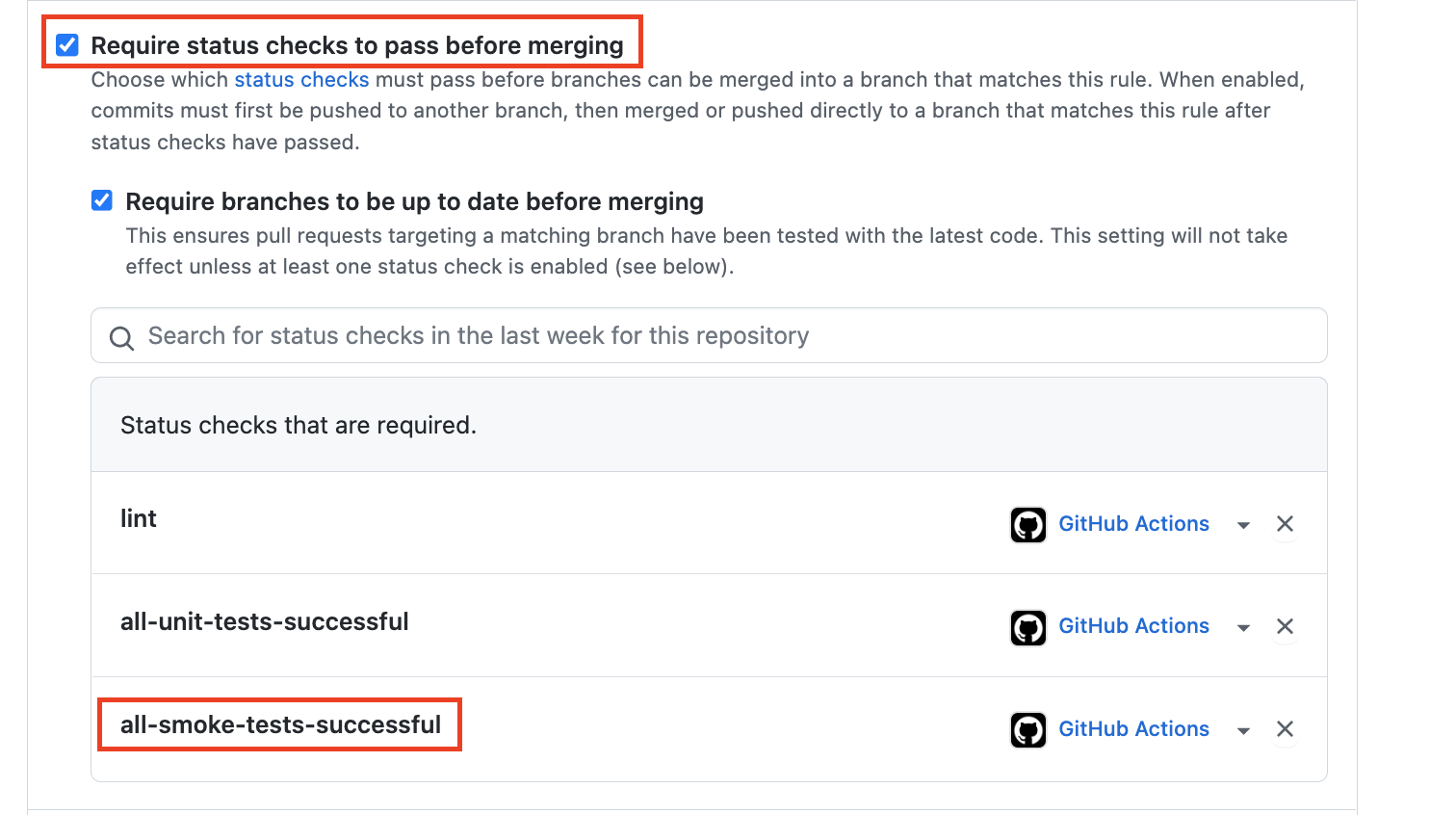Uncheck require branches to be up to date
This screenshot has width=1456, height=815.
coord(101,200)
